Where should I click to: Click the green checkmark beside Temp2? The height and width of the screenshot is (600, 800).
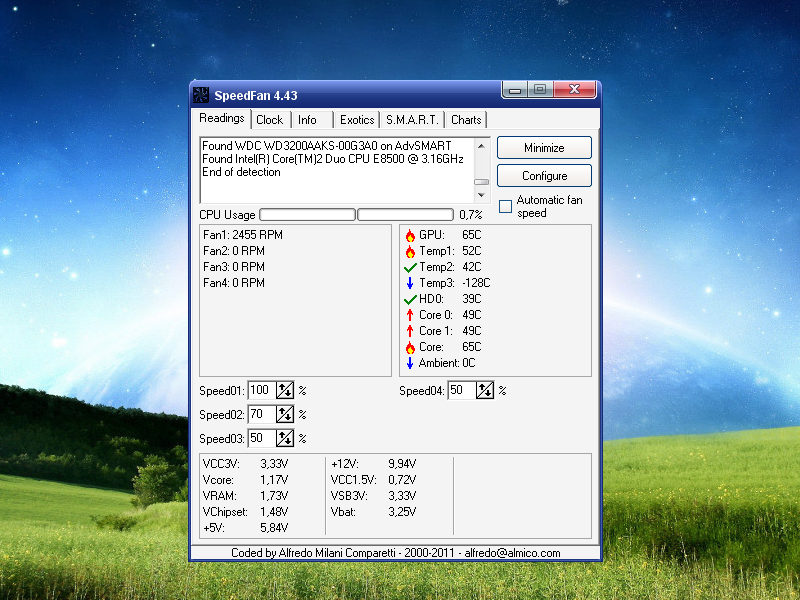click(410, 267)
